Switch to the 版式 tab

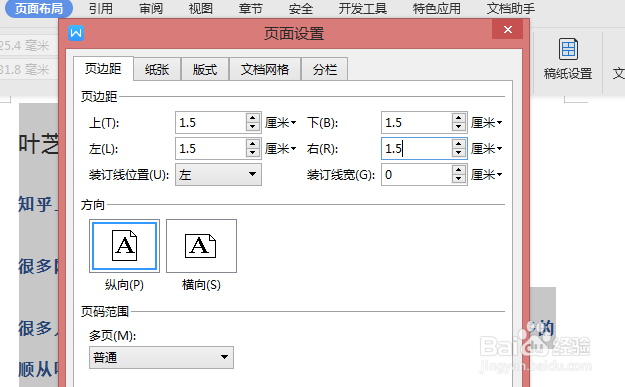[205, 70]
